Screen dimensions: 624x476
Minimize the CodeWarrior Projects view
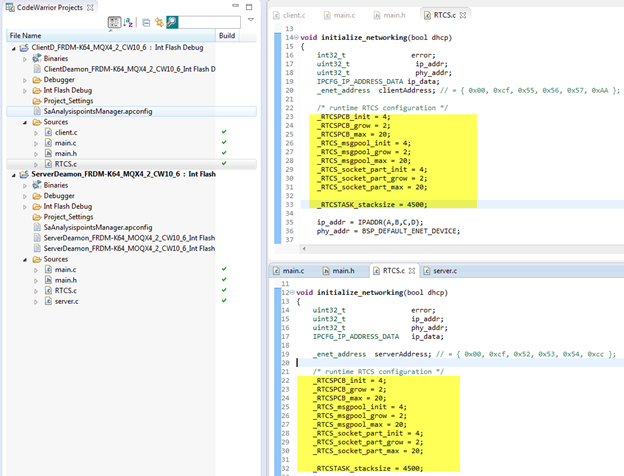[x=236, y=6]
